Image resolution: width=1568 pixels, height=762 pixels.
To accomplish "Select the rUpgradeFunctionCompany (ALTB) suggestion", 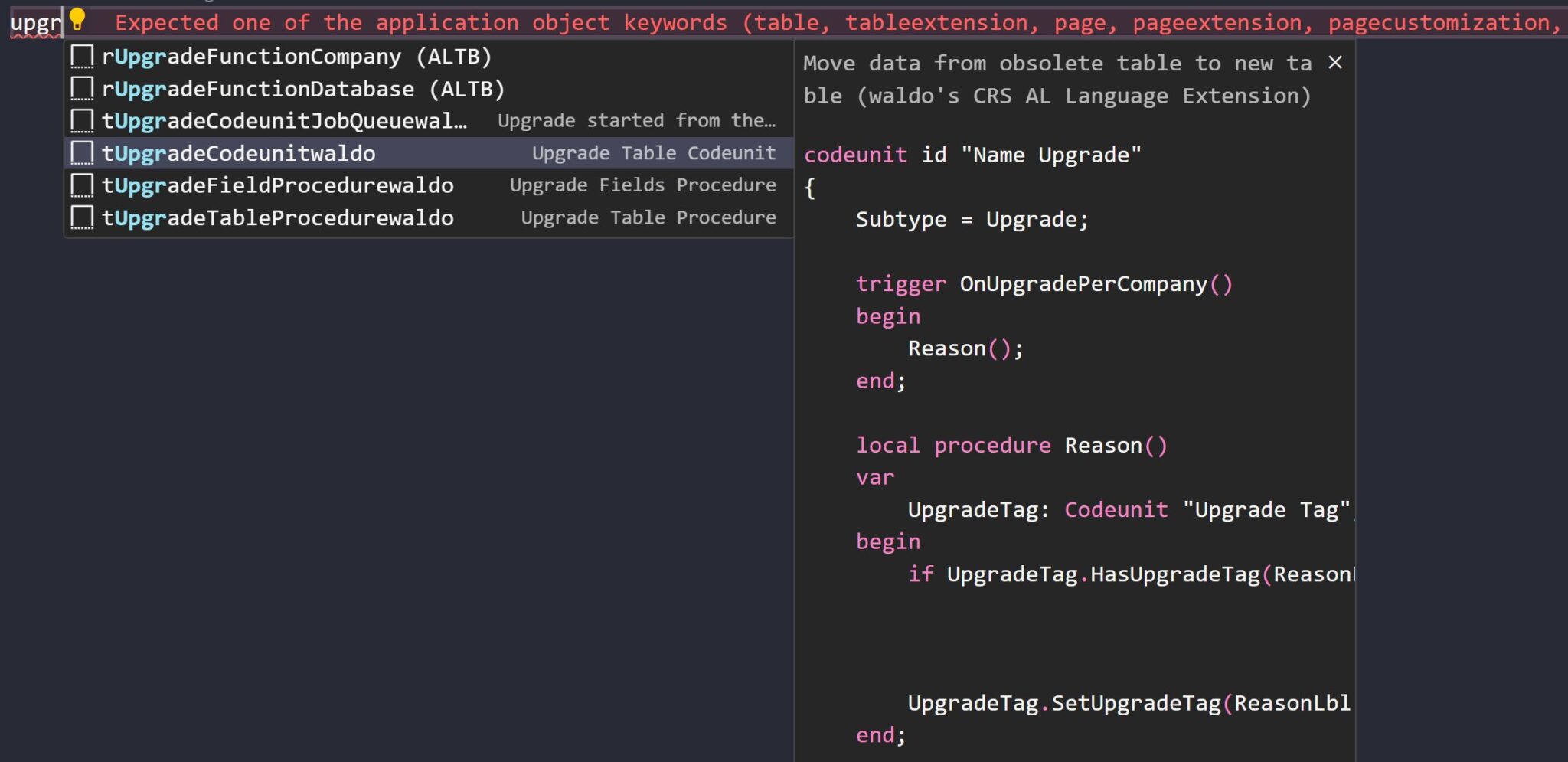I will pos(296,57).
